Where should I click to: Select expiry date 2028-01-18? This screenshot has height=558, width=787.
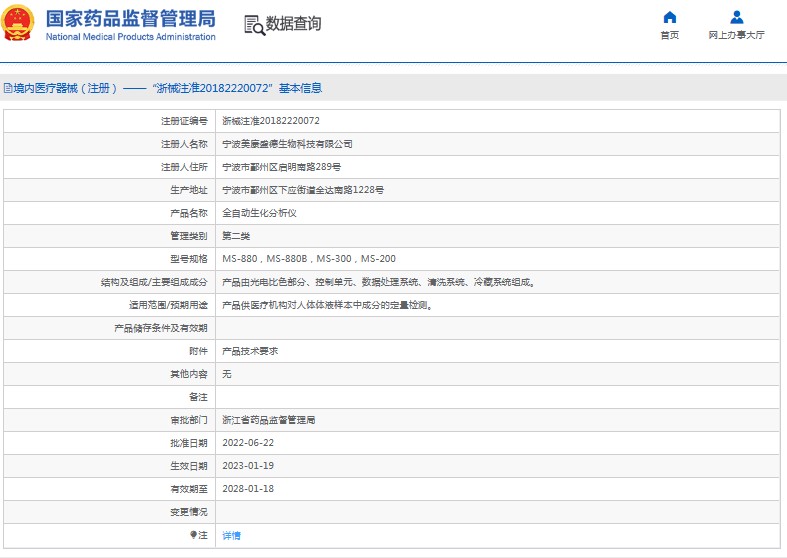click(248, 489)
